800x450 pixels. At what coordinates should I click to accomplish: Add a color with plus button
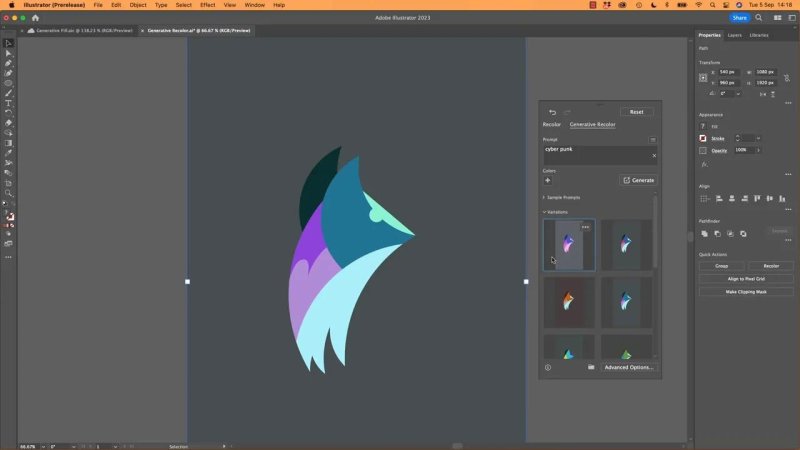coord(547,180)
